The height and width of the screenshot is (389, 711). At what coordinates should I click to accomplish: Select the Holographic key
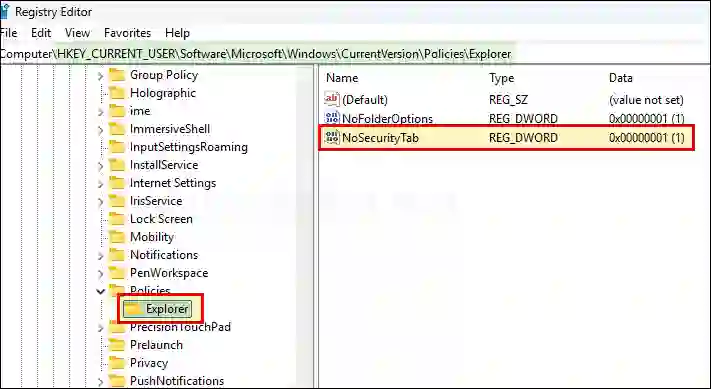point(163,93)
